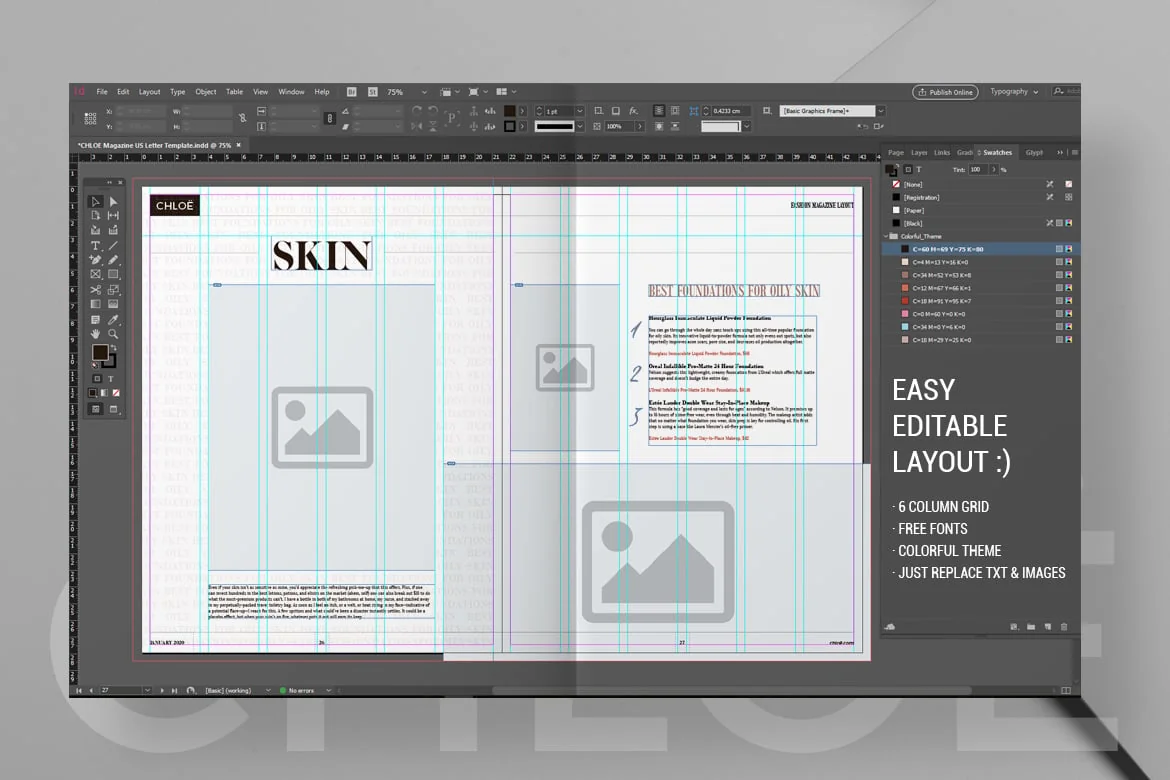Pick the Pen tool
This screenshot has width=1170, height=780.
coord(96,260)
